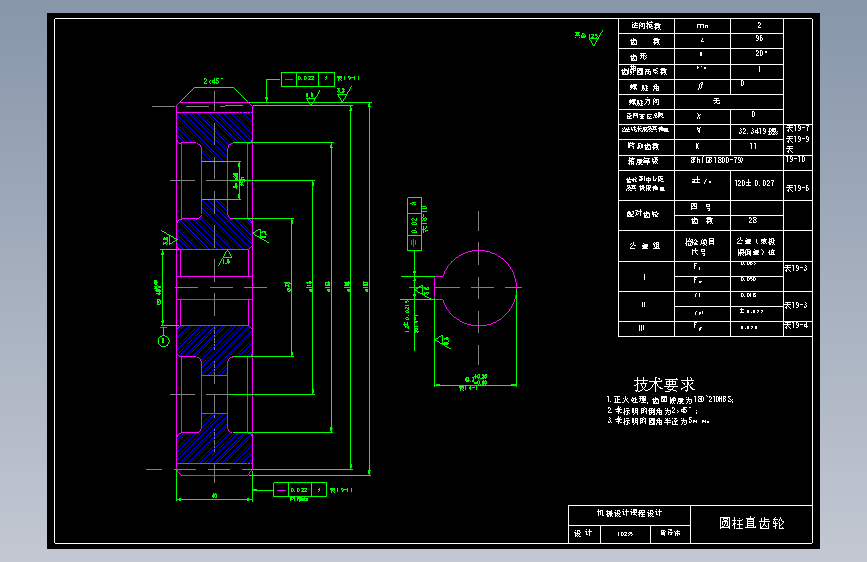
Task: Click the 技术要求 heading
Action: pyautogui.click(x=664, y=384)
